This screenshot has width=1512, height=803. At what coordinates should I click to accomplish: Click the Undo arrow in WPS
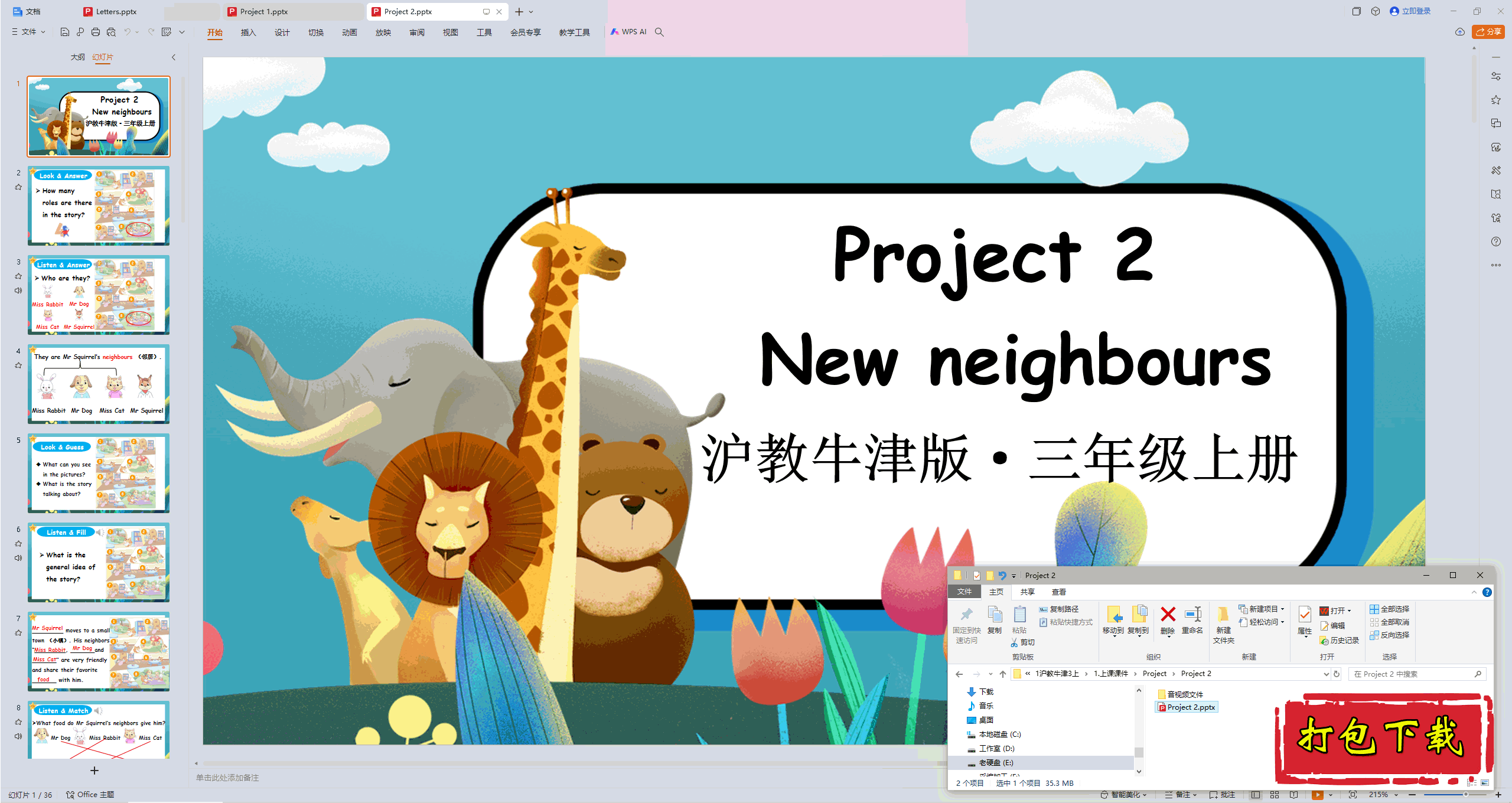coord(127,32)
